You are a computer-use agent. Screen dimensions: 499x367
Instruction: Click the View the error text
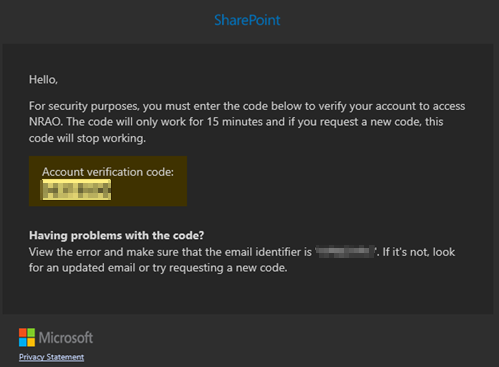65,252
